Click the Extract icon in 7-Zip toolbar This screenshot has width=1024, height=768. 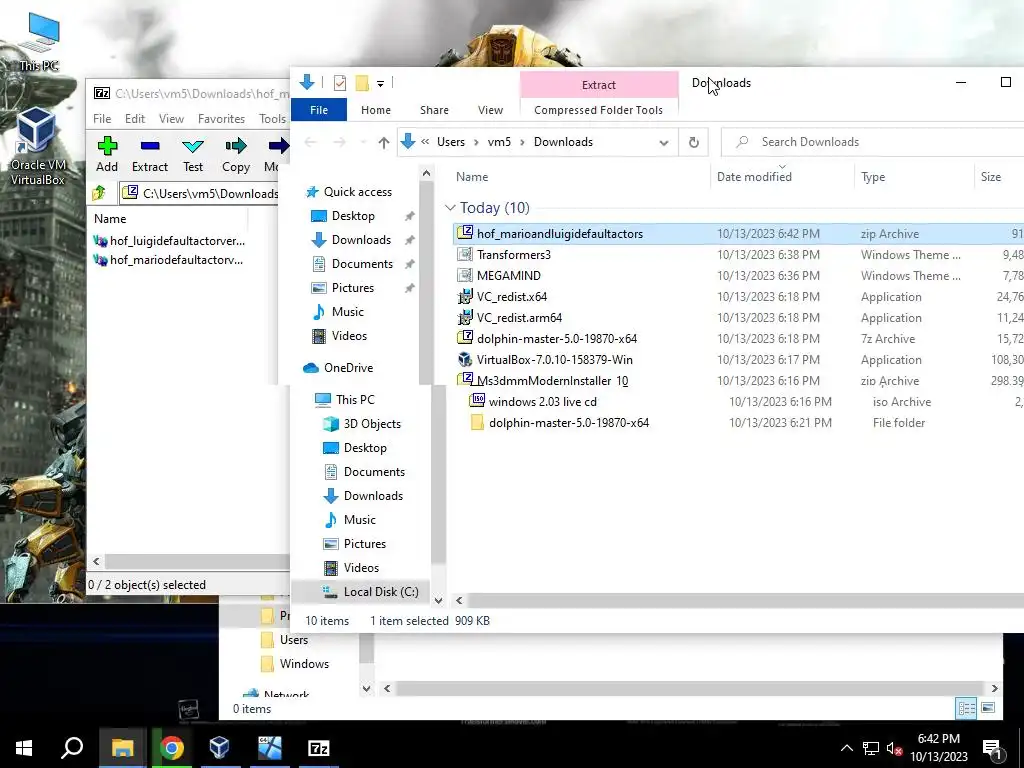[150, 146]
